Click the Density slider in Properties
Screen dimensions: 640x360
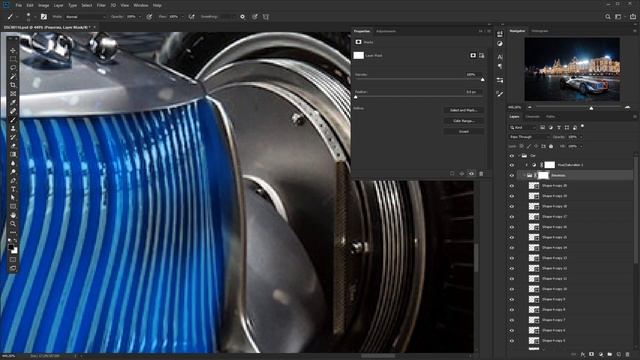pos(420,79)
